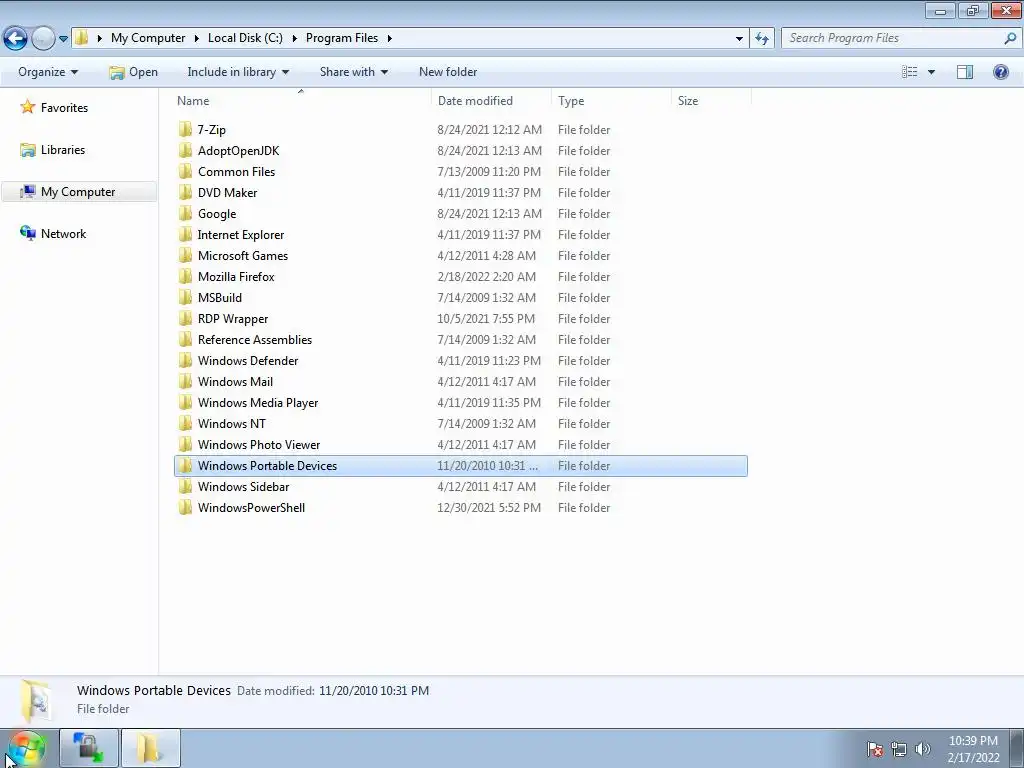
Task: Select the Windows Mail folder icon
Action: click(185, 381)
